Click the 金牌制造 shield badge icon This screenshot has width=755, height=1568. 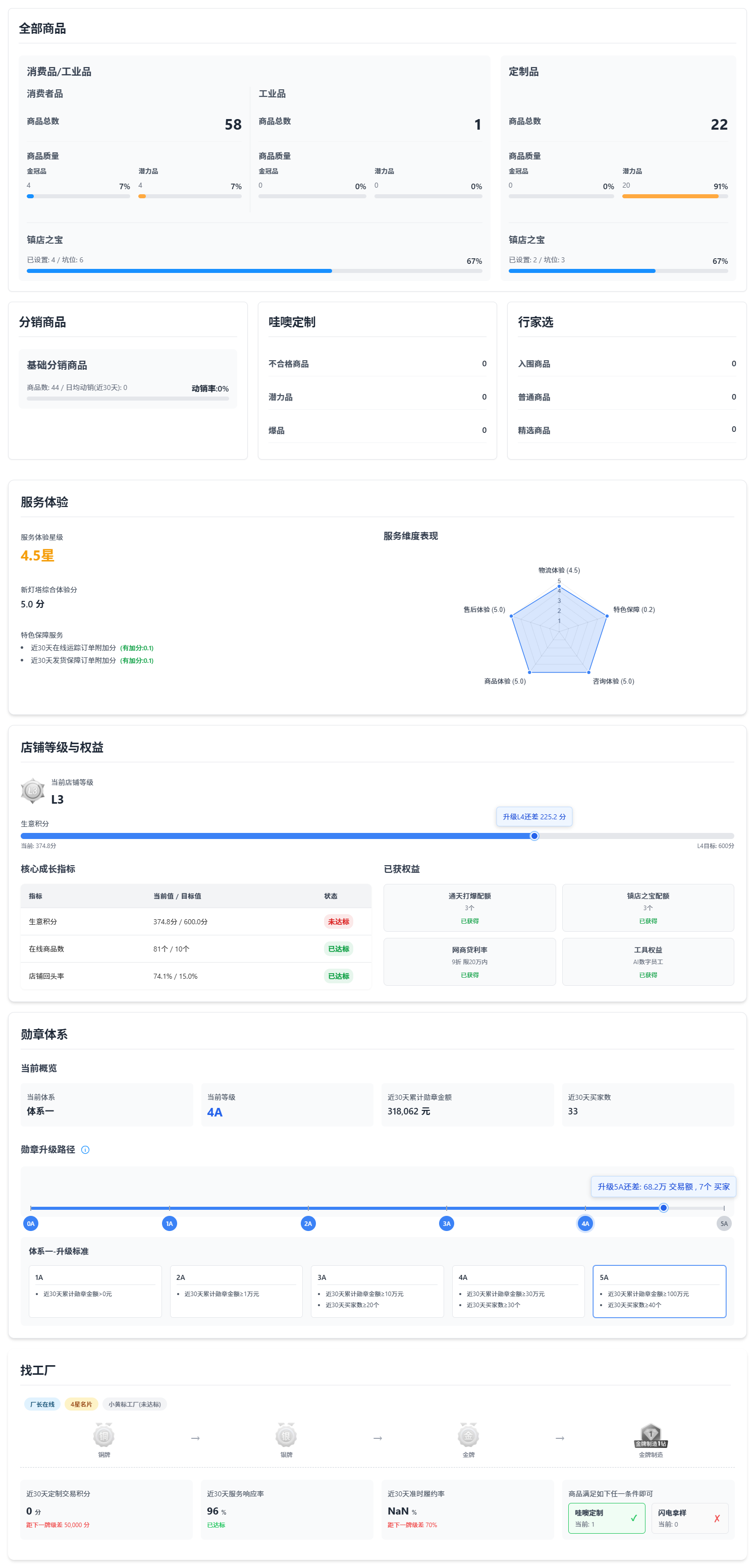(650, 1436)
